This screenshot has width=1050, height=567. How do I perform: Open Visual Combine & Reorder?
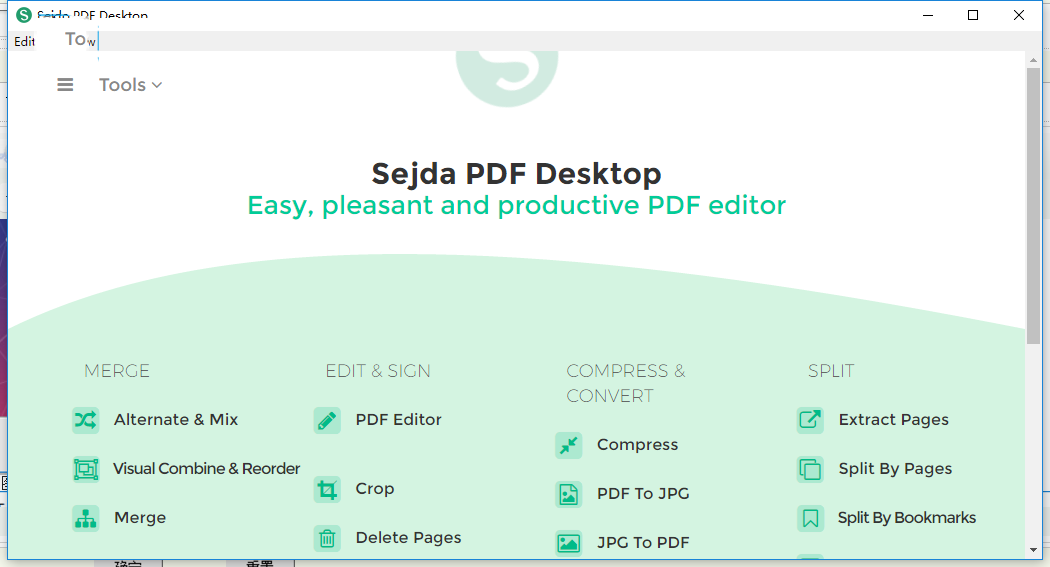[206, 469]
